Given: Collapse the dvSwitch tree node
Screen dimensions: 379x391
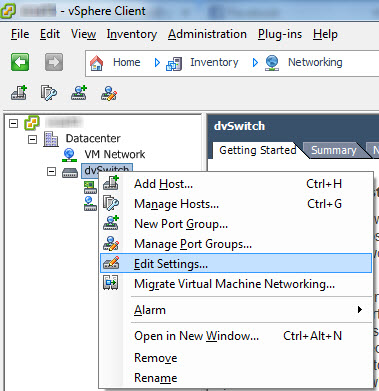Looking at the screenshot, I should pos(51,172).
